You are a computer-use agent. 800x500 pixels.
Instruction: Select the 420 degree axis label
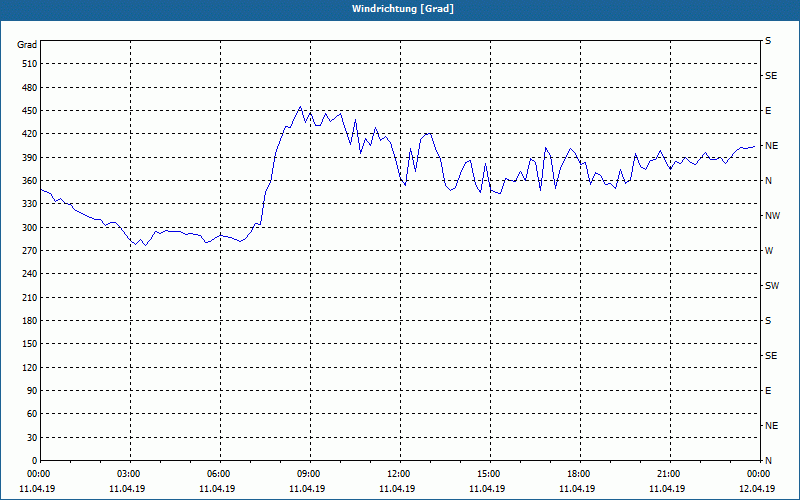30,134
